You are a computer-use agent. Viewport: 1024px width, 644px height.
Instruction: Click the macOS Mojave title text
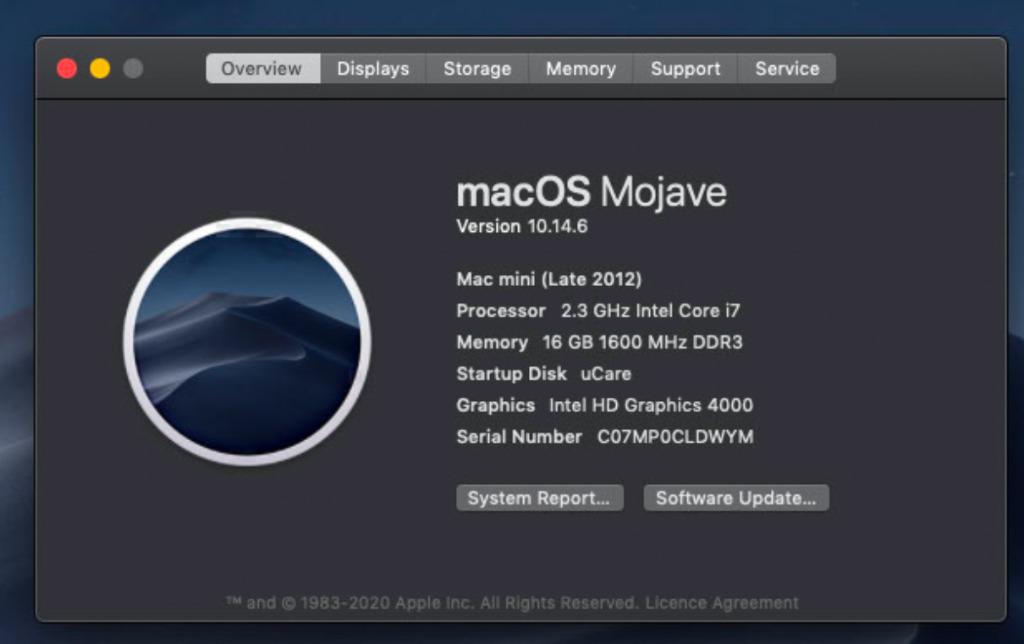coord(591,192)
